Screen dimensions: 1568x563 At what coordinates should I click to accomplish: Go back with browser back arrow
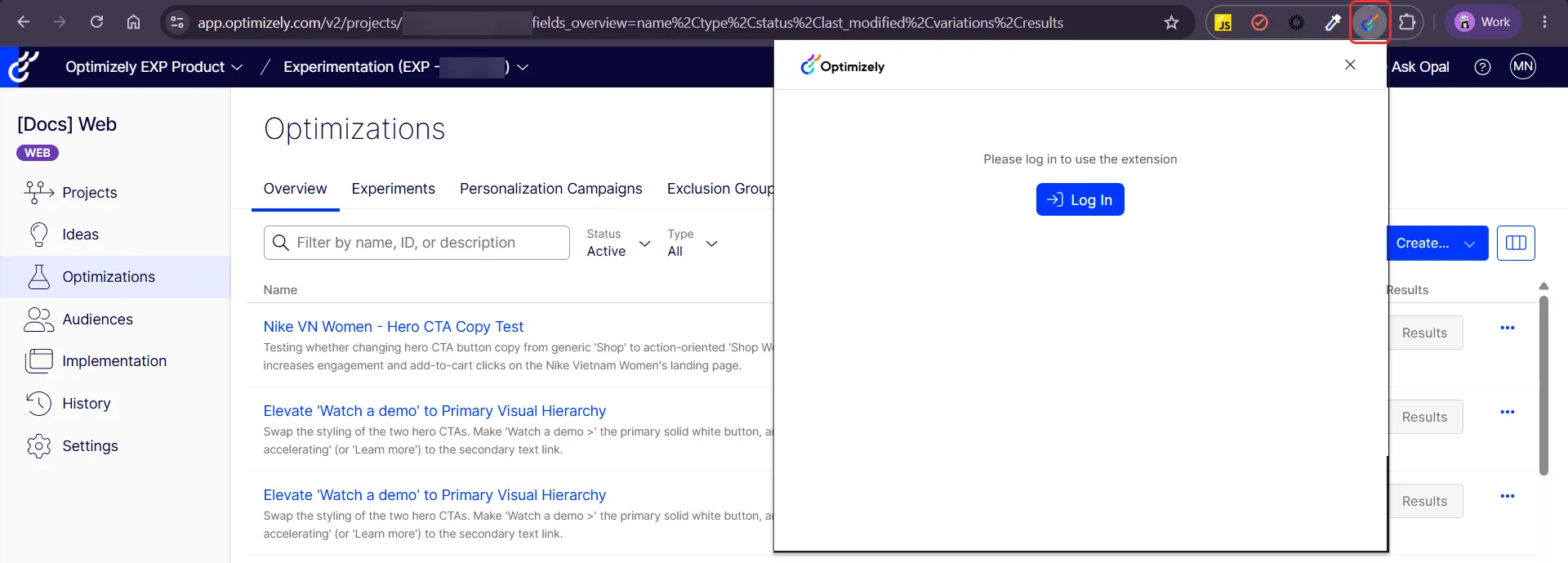click(x=24, y=22)
